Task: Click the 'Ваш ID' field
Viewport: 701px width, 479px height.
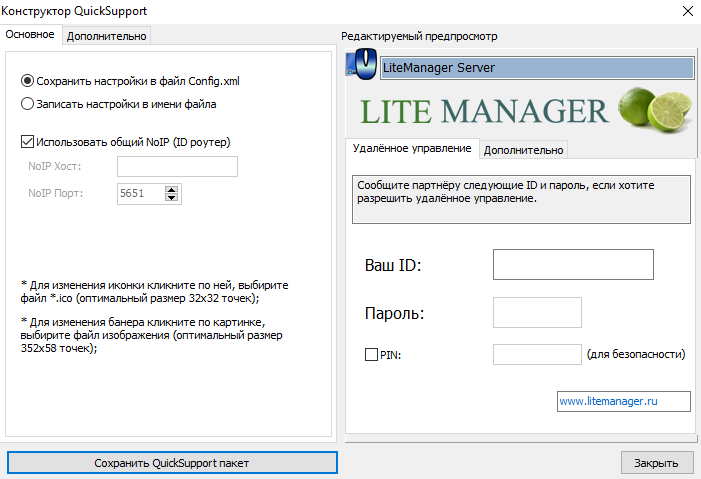Action: tap(573, 264)
